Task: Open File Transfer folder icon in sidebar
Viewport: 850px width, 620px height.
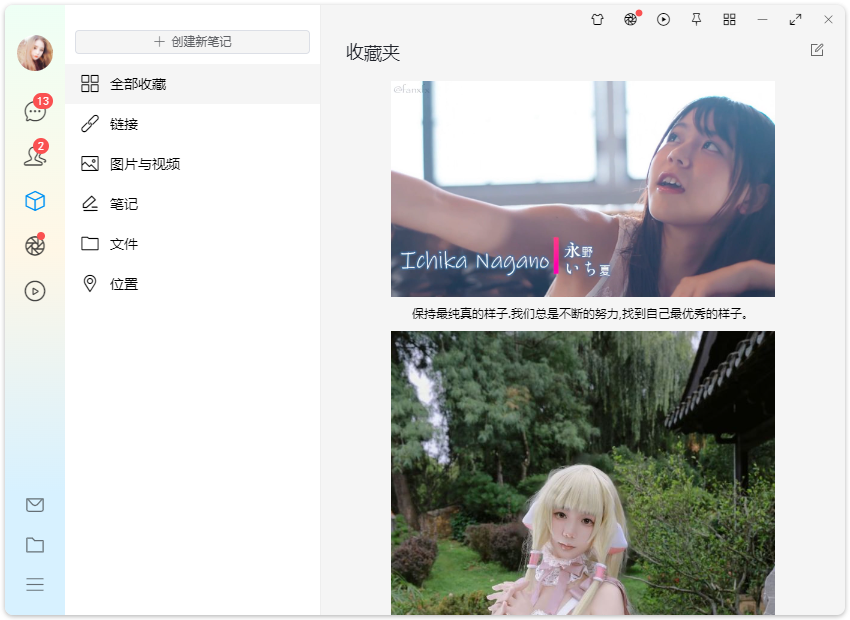Action: tap(34, 545)
